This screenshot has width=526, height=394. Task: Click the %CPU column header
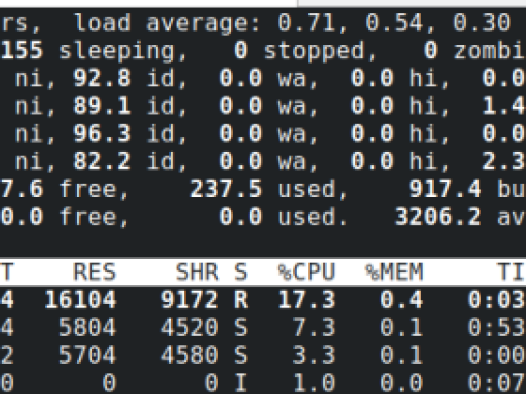click(x=306, y=272)
